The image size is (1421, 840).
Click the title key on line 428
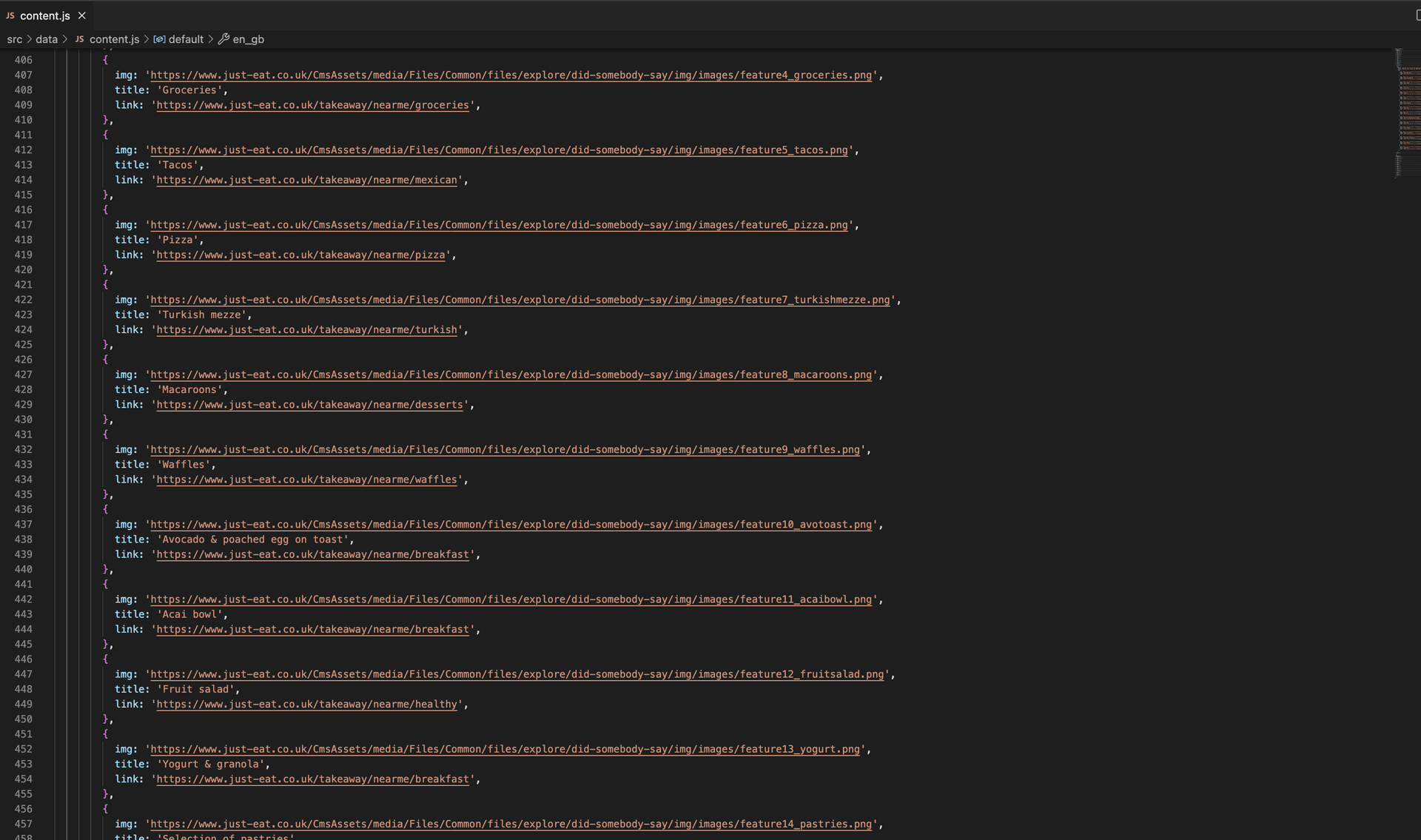coord(130,390)
